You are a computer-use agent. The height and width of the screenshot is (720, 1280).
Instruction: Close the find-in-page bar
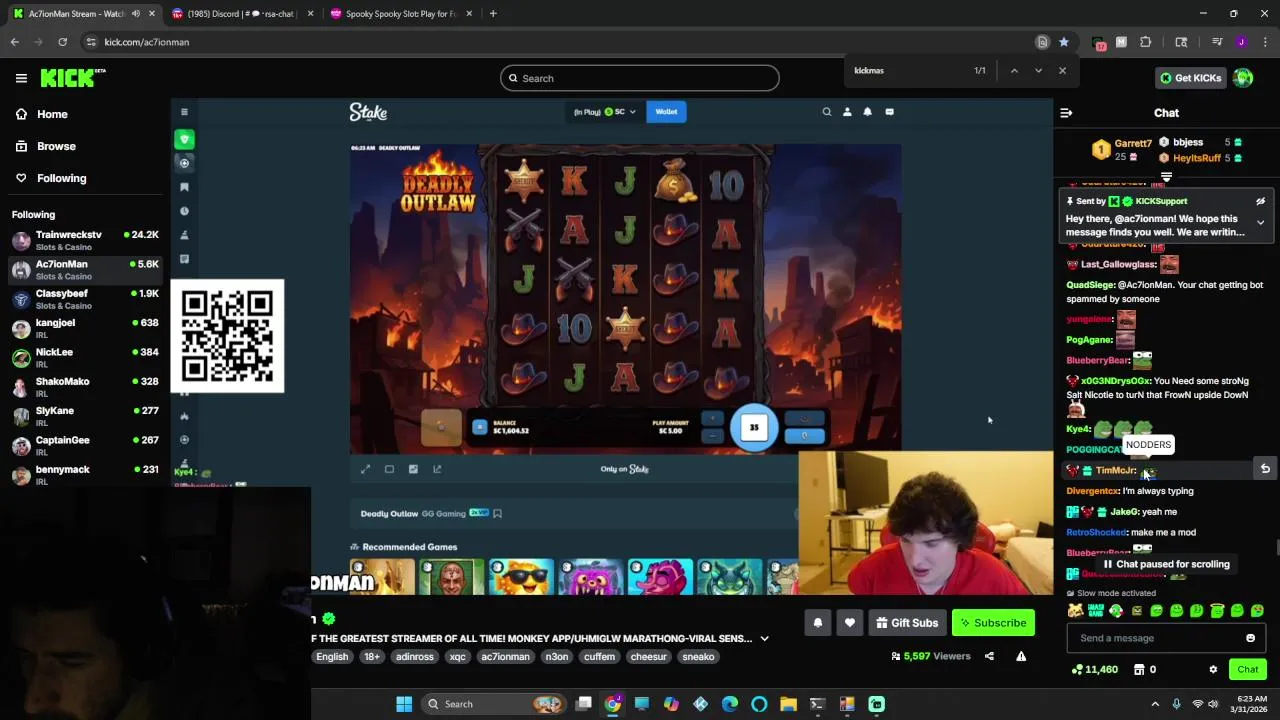click(1062, 71)
